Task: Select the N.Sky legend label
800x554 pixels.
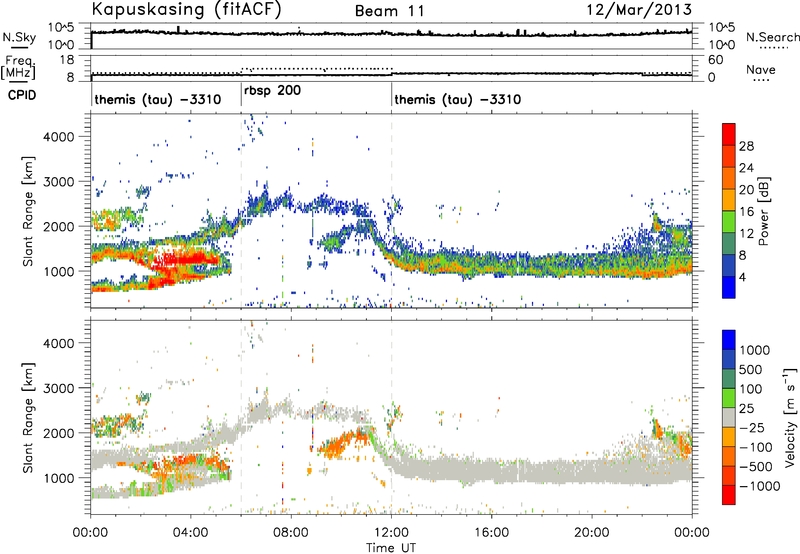Action: [19, 37]
